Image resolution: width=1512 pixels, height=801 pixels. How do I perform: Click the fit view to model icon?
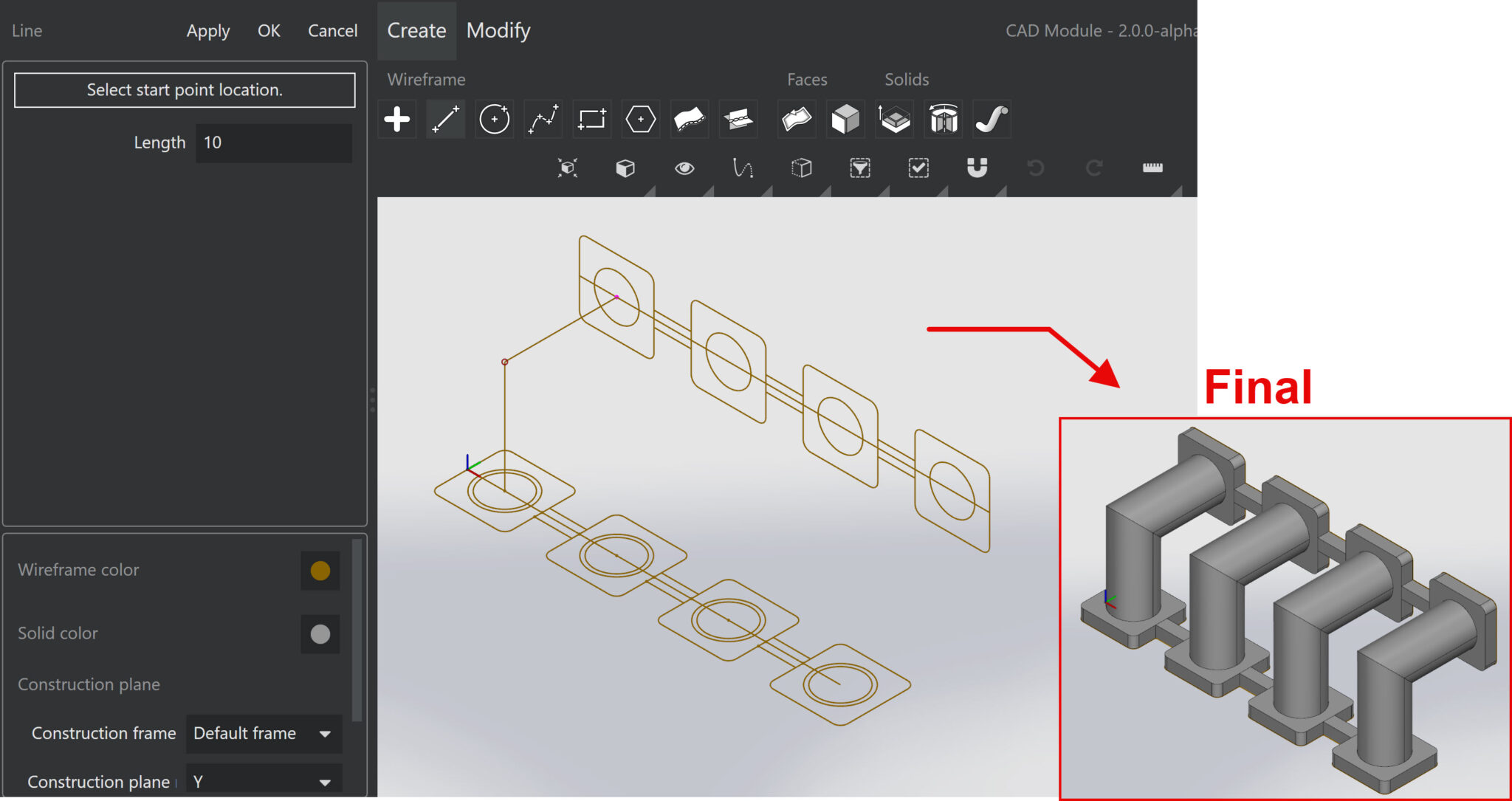click(x=567, y=168)
